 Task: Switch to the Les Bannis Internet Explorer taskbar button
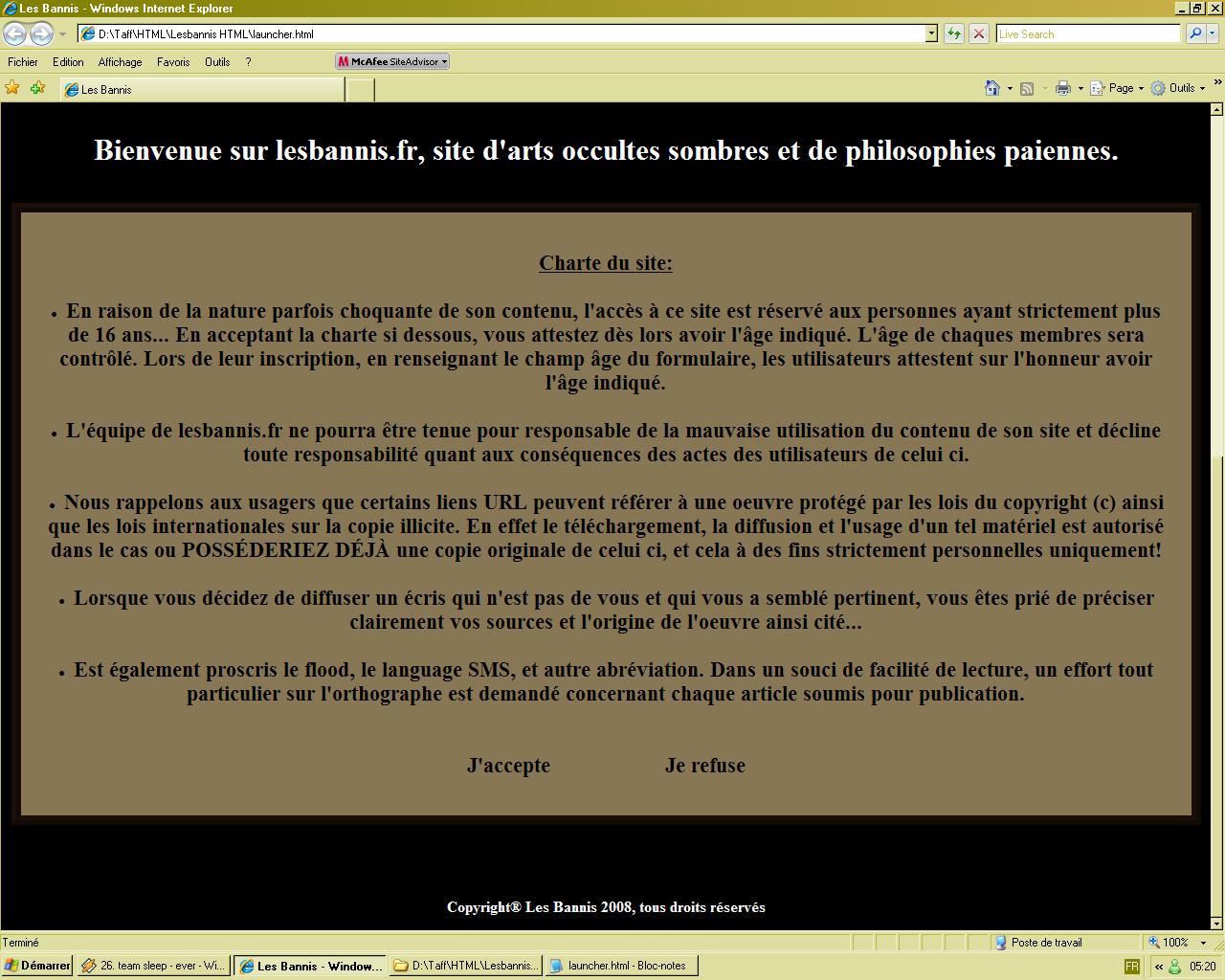point(309,966)
